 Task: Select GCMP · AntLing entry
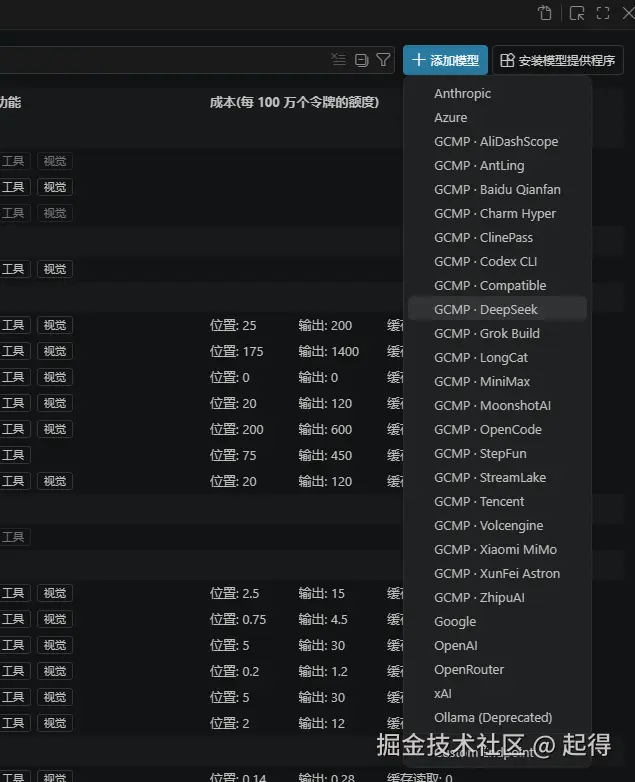[497, 166]
